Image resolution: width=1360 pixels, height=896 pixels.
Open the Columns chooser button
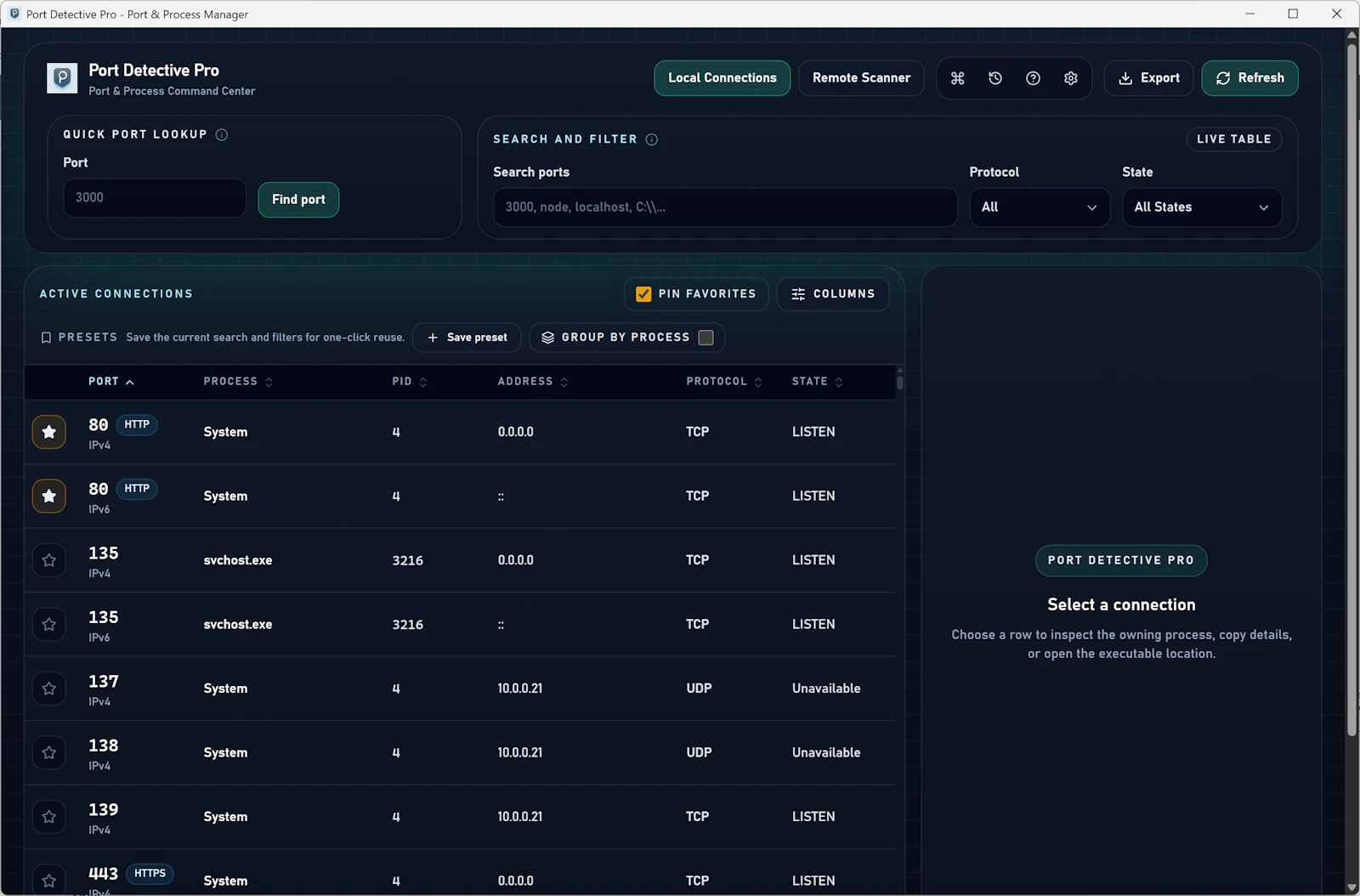[x=833, y=294]
